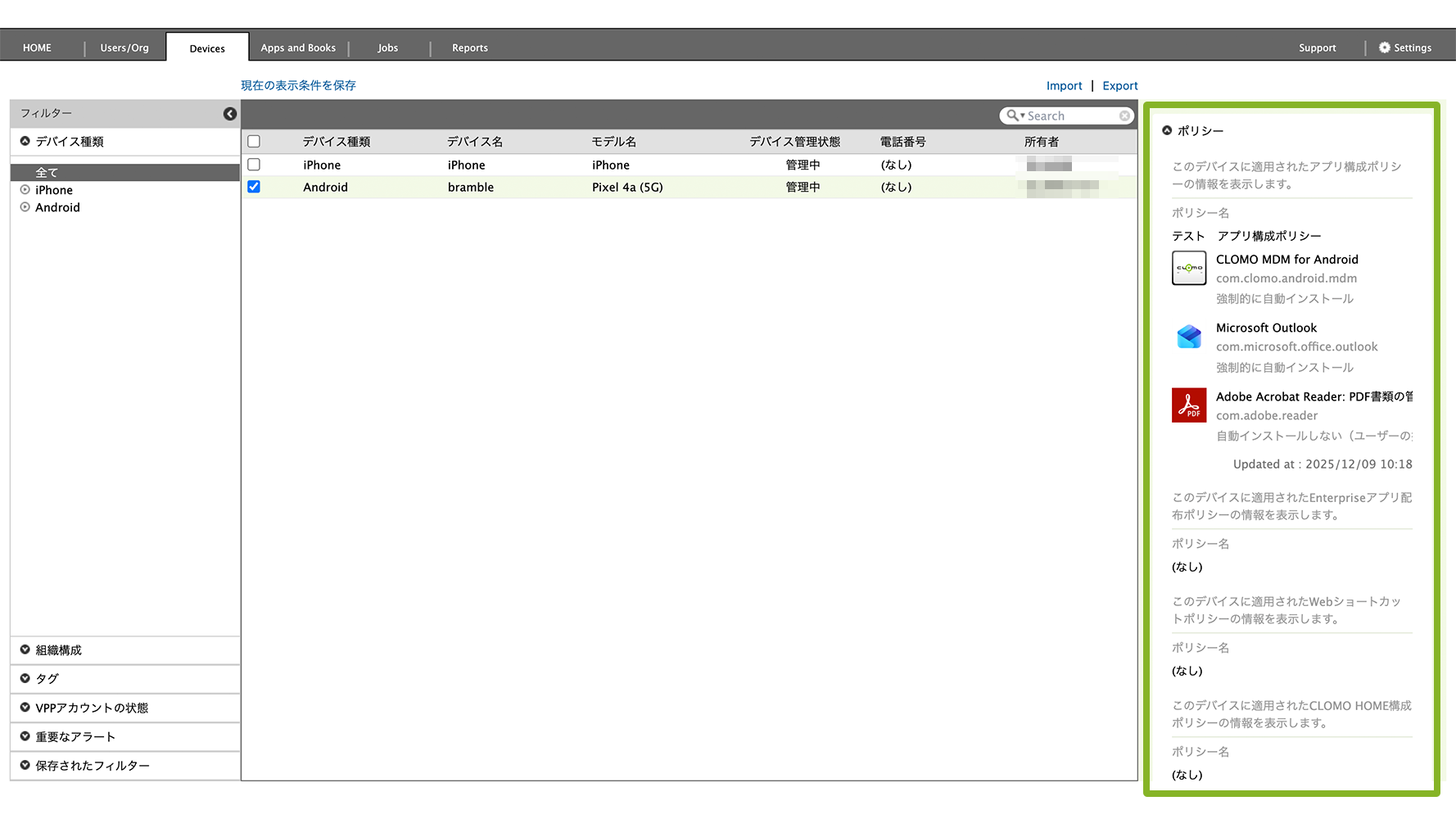The height and width of the screenshot is (819, 1456).
Task: Toggle the select-all devices header checkbox
Action: [x=254, y=142]
